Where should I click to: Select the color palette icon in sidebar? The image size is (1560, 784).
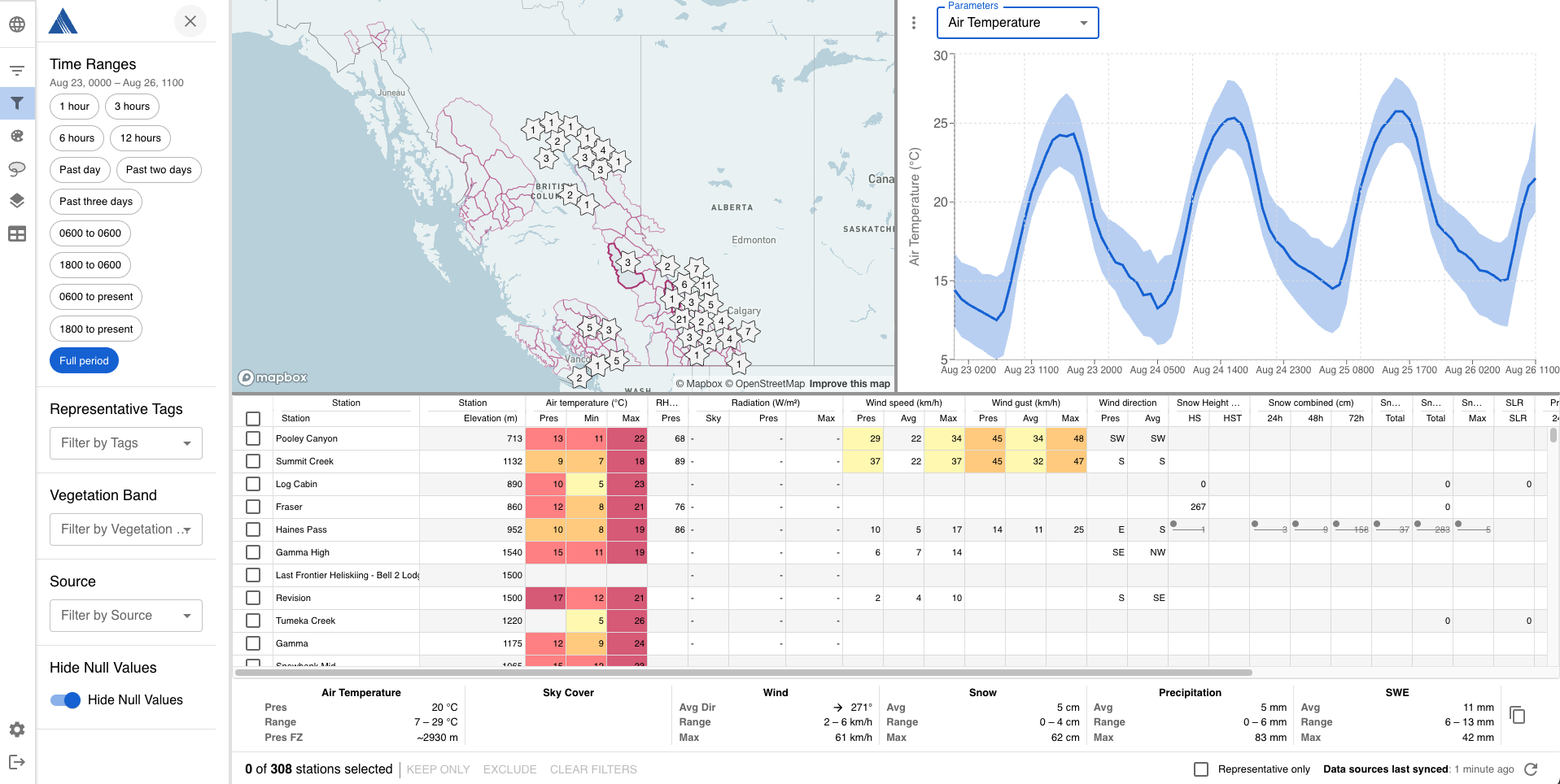[17, 136]
